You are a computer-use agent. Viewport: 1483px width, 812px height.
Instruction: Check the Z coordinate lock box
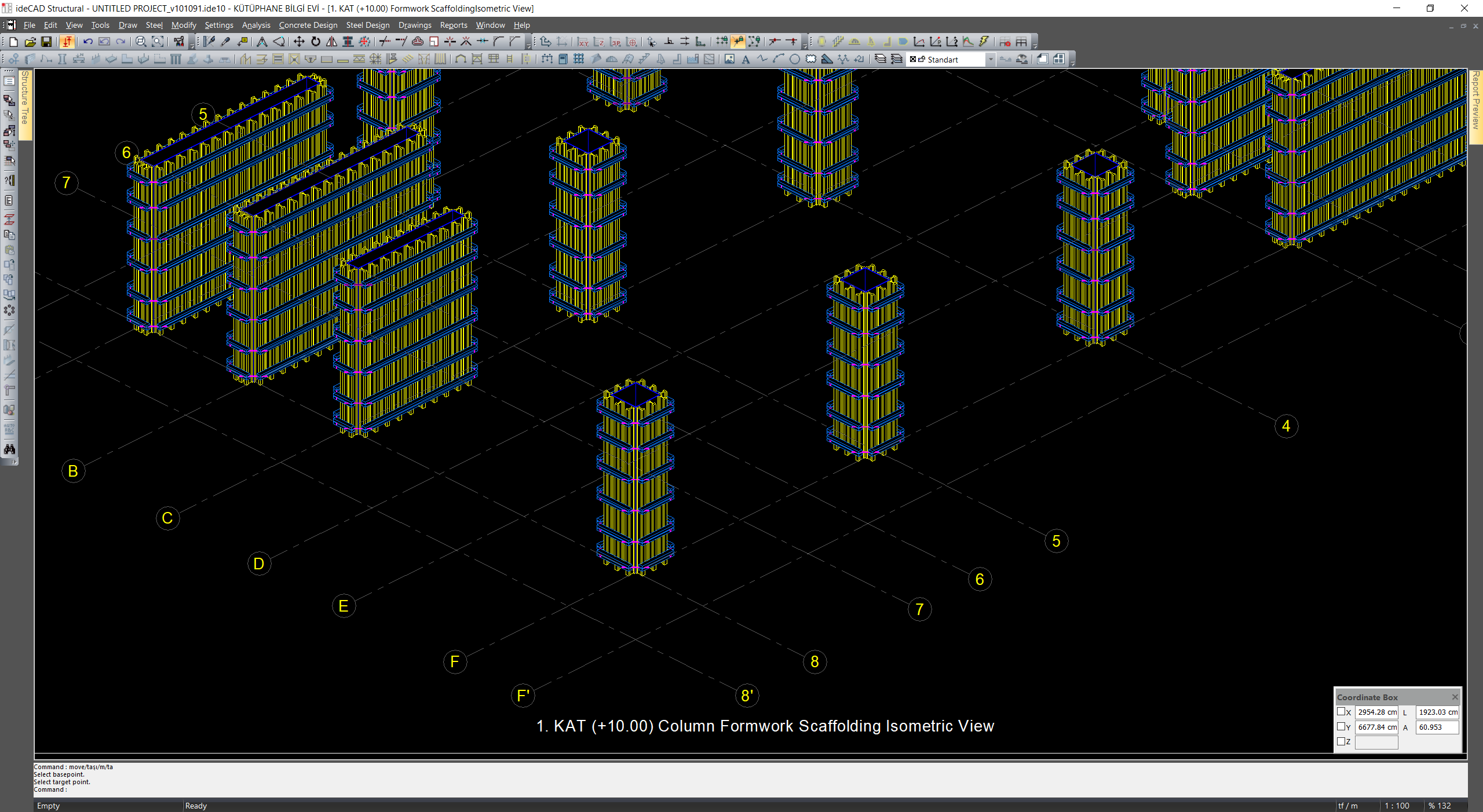1340,741
